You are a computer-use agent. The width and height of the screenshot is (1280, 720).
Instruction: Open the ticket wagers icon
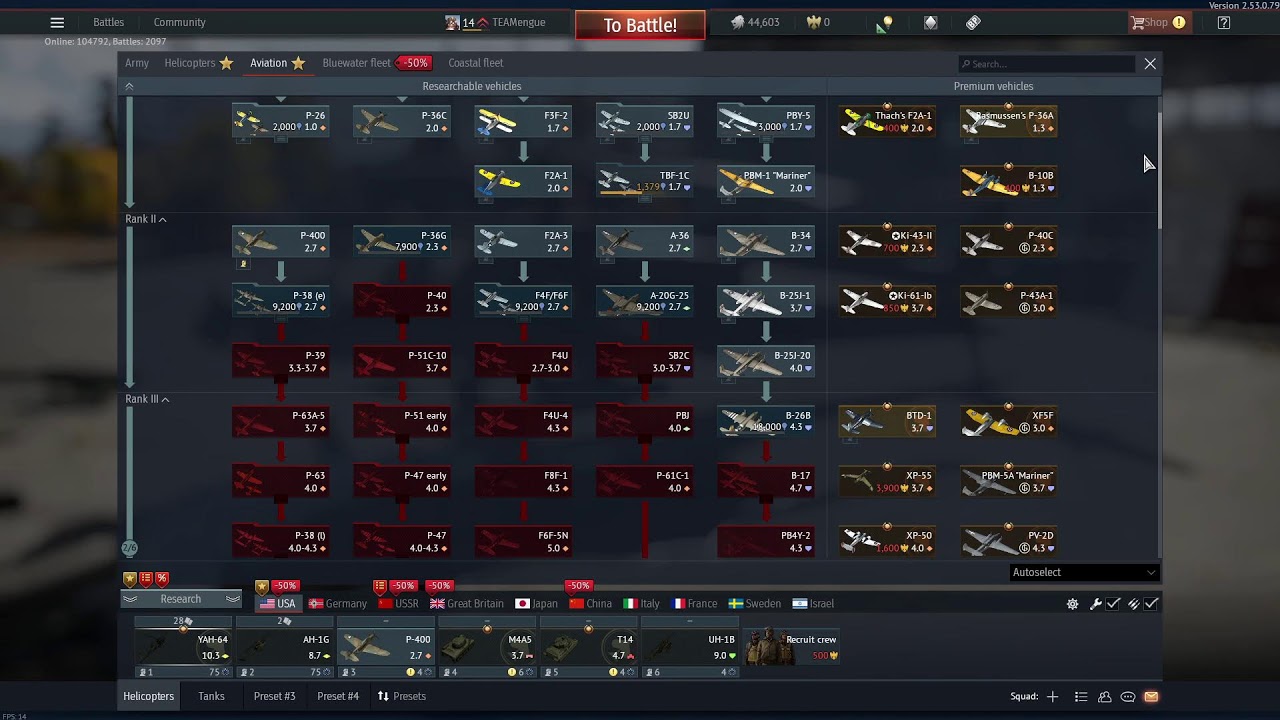(x=973, y=22)
